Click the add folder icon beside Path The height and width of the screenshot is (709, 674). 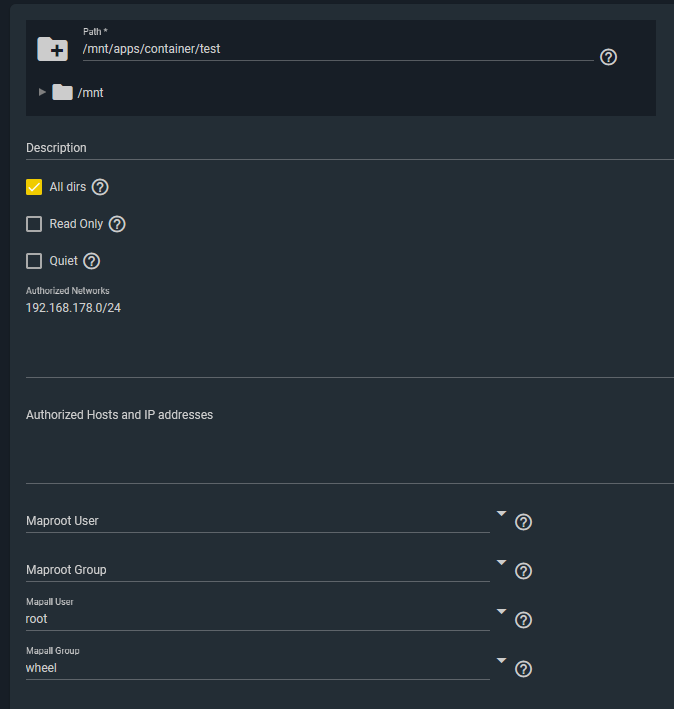(x=52, y=49)
